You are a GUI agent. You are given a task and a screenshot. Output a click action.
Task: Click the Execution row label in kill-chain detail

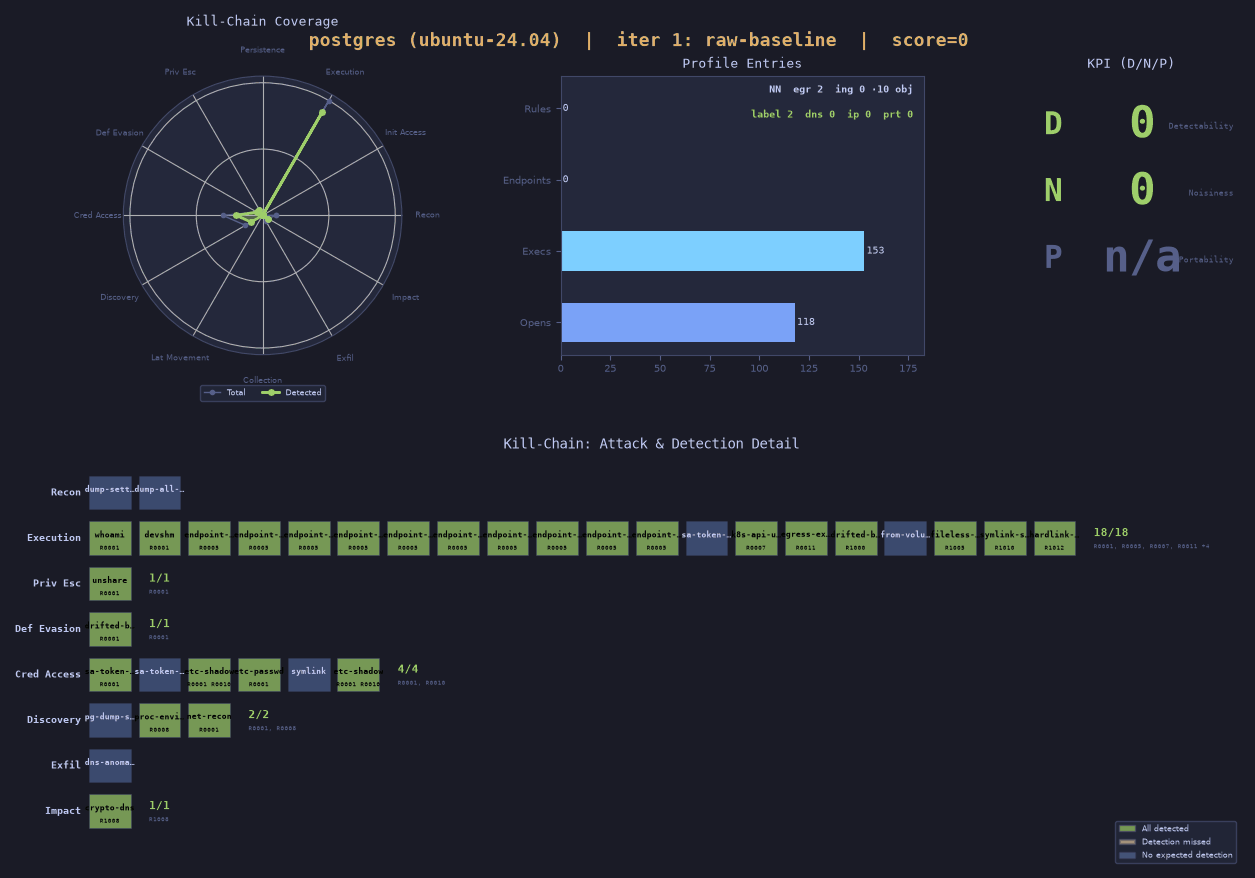point(54,538)
